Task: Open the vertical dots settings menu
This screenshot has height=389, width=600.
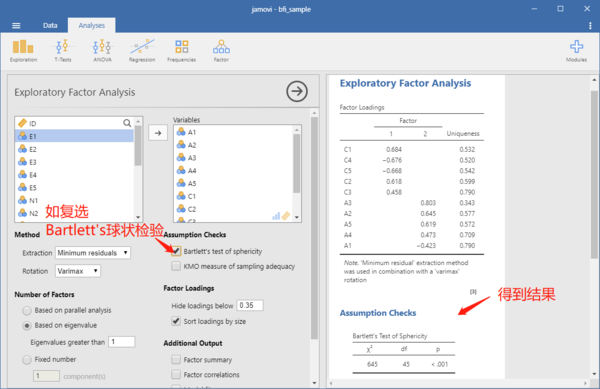Action: point(590,26)
